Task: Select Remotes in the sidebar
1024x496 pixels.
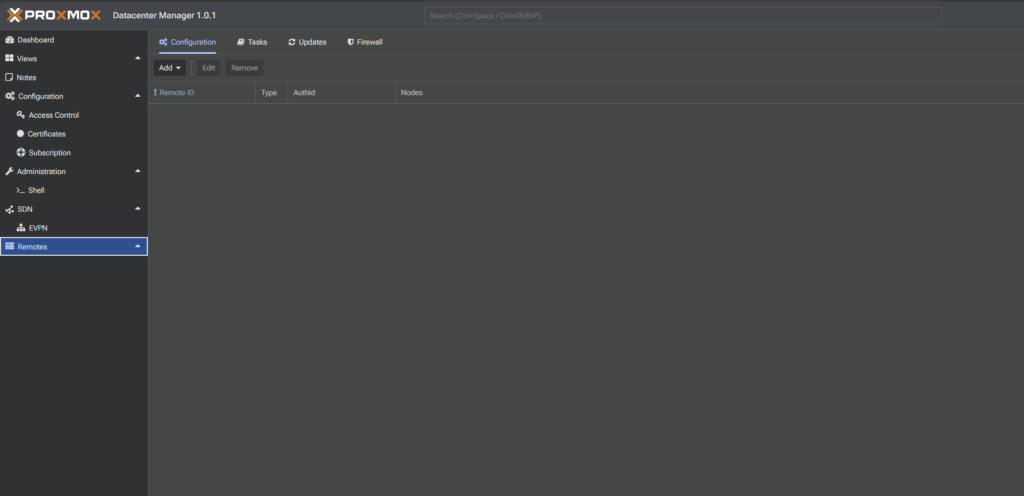Action: click(x=74, y=246)
